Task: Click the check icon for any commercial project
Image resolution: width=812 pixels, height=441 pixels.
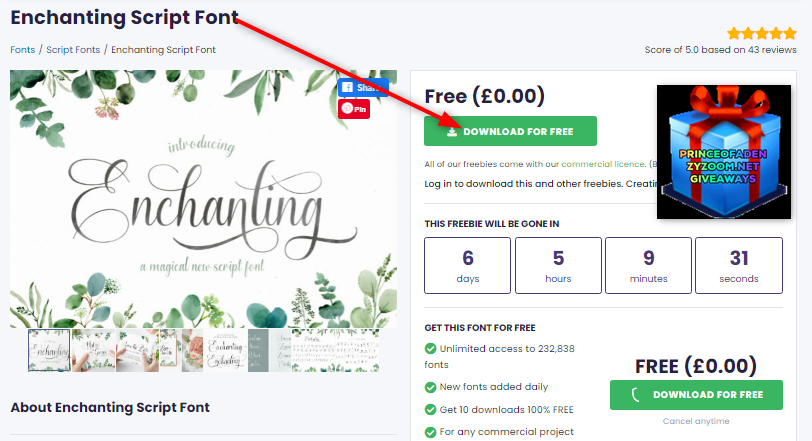Action: click(x=430, y=432)
